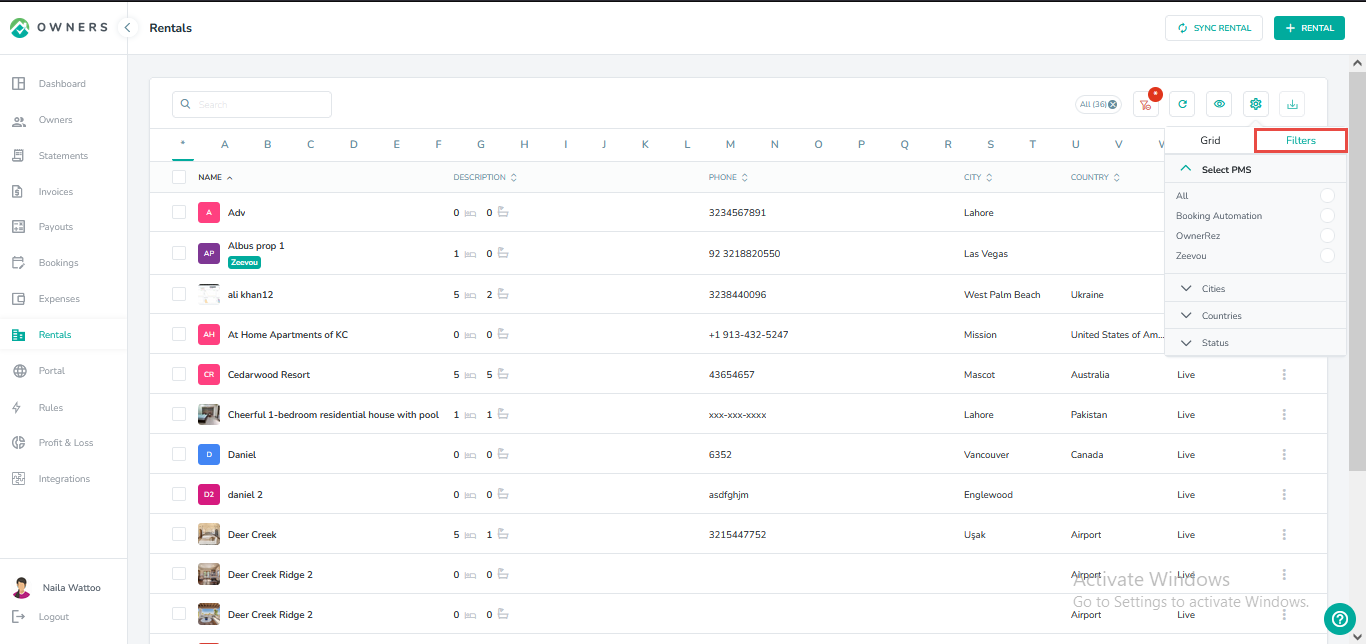Select the All PMS radio option
The height and width of the screenshot is (644, 1366).
click(1327, 196)
